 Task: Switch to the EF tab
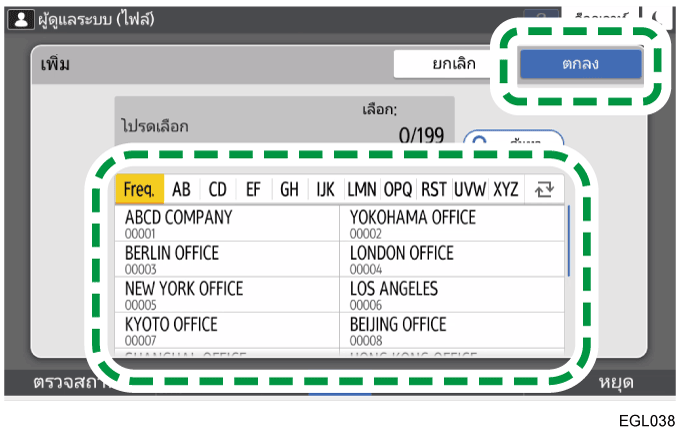point(253,189)
